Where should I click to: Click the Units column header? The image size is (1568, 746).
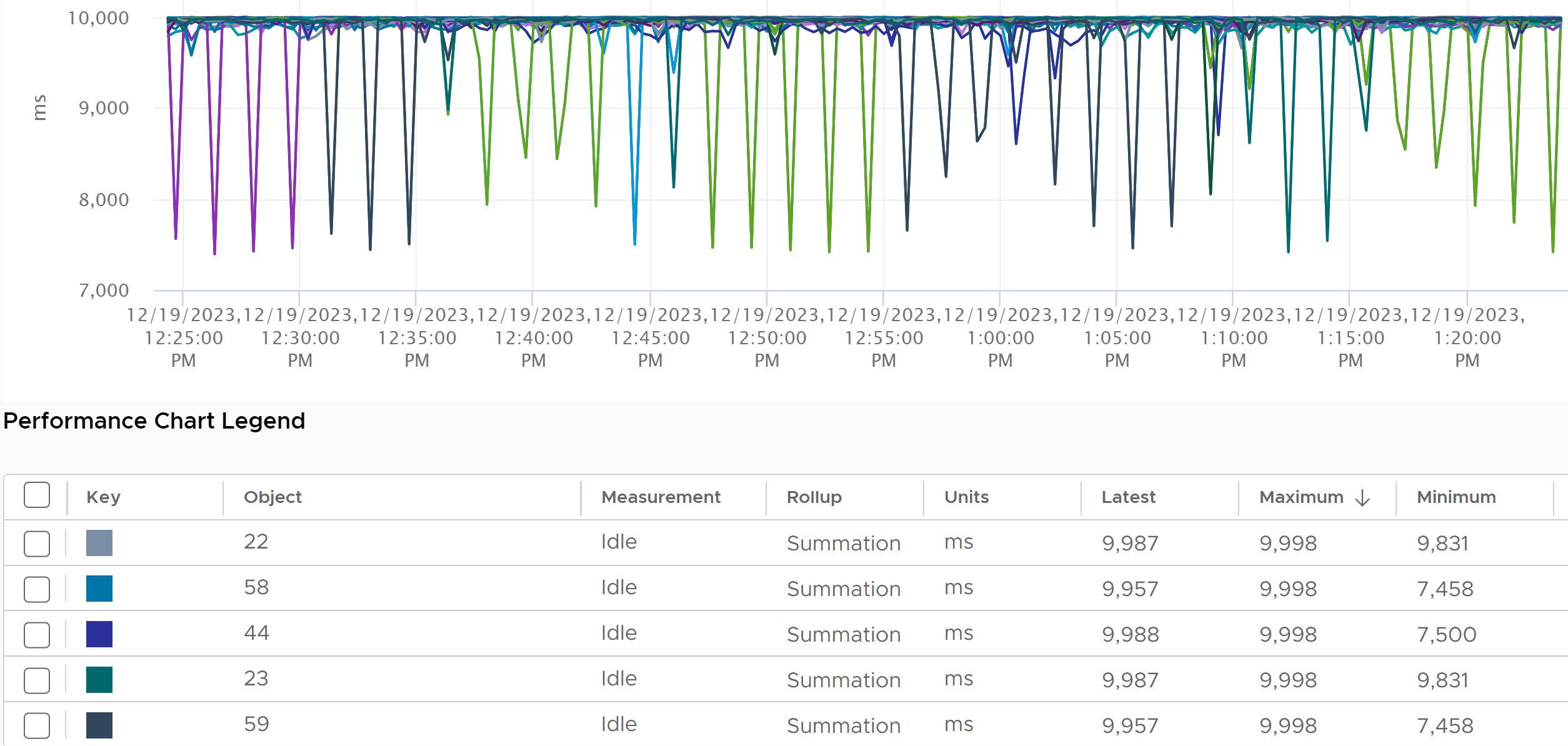pyautogui.click(x=966, y=497)
